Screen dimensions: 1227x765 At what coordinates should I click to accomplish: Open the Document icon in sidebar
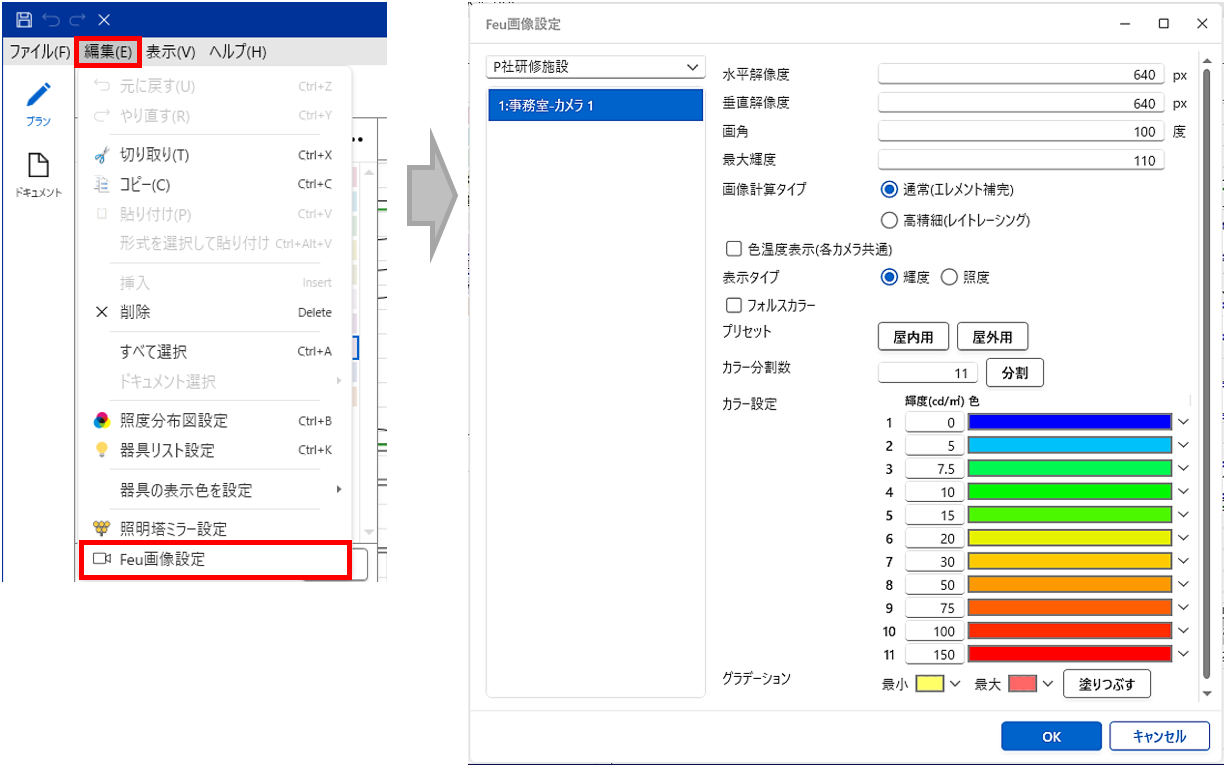38,165
